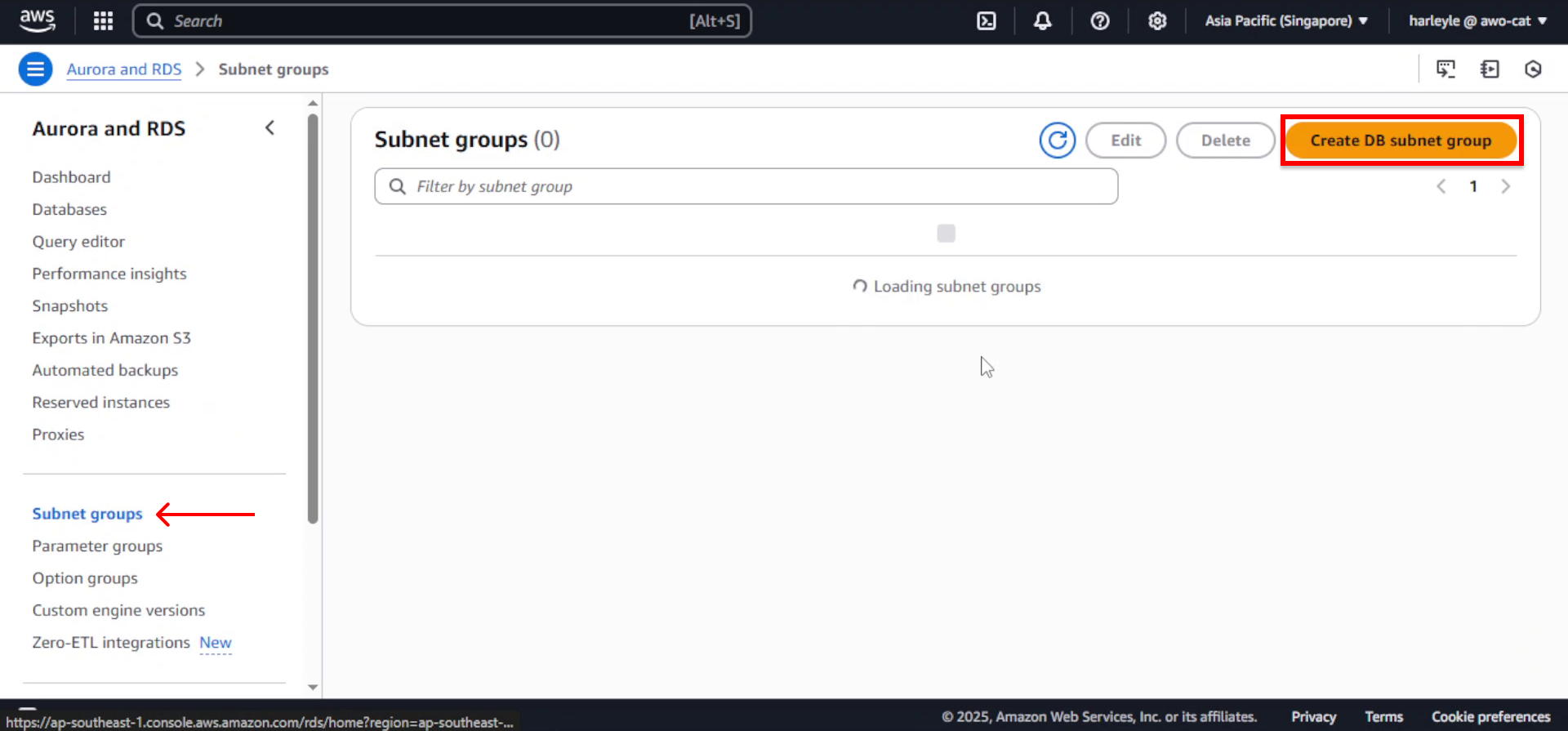Open the Terms footer link
This screenshot has width=1568, height=731.
tap(1383, 717)
